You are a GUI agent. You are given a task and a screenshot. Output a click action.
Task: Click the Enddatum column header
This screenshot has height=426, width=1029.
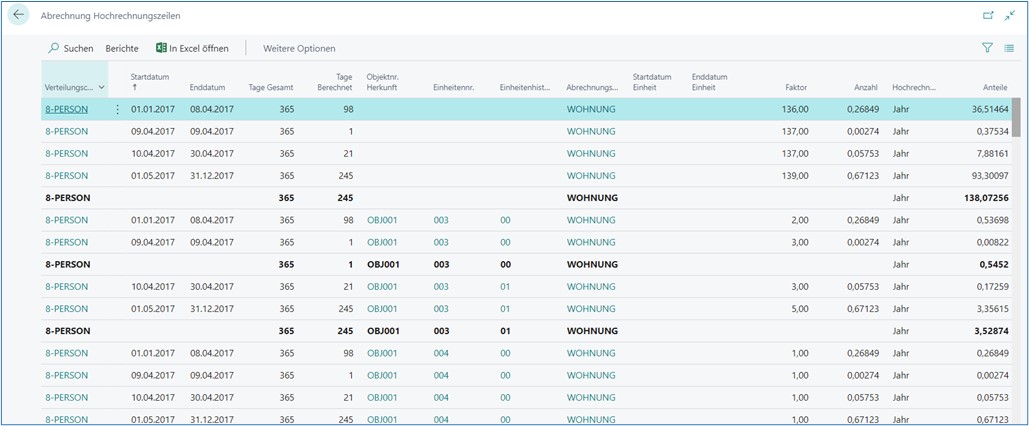tap(208, 88)
